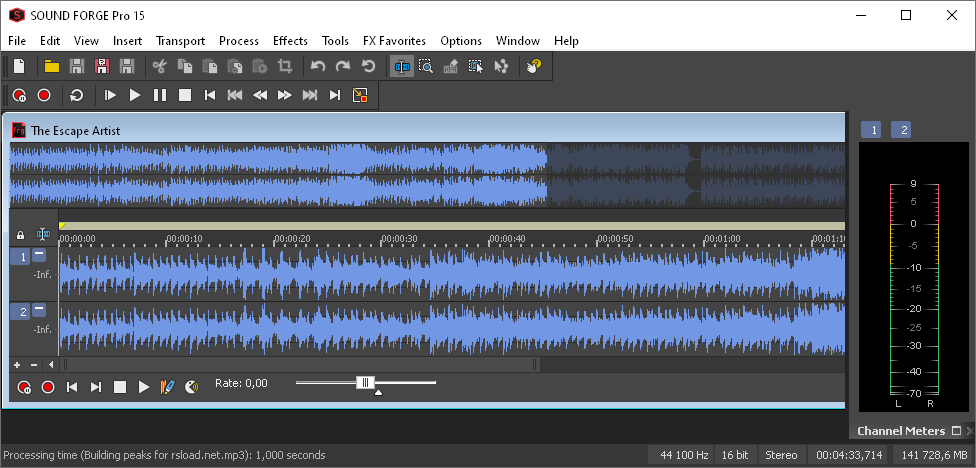976x468 pixels.
Task: Open the Process menu
Action: tap(239, 41)
